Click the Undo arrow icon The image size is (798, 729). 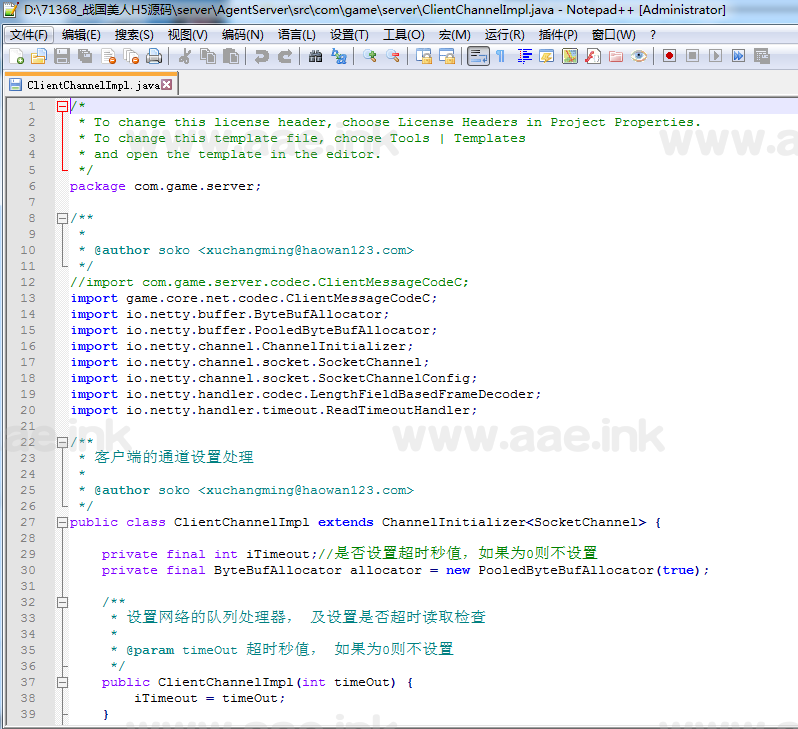coord(262,57)
